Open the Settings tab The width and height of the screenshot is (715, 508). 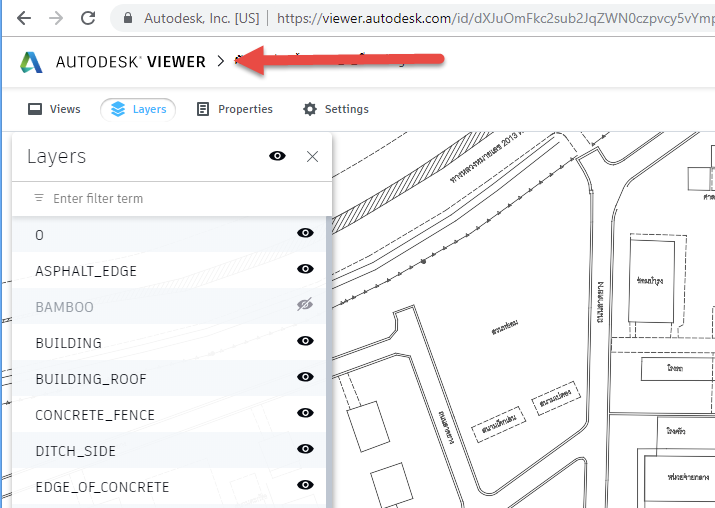tap(336, 109)
